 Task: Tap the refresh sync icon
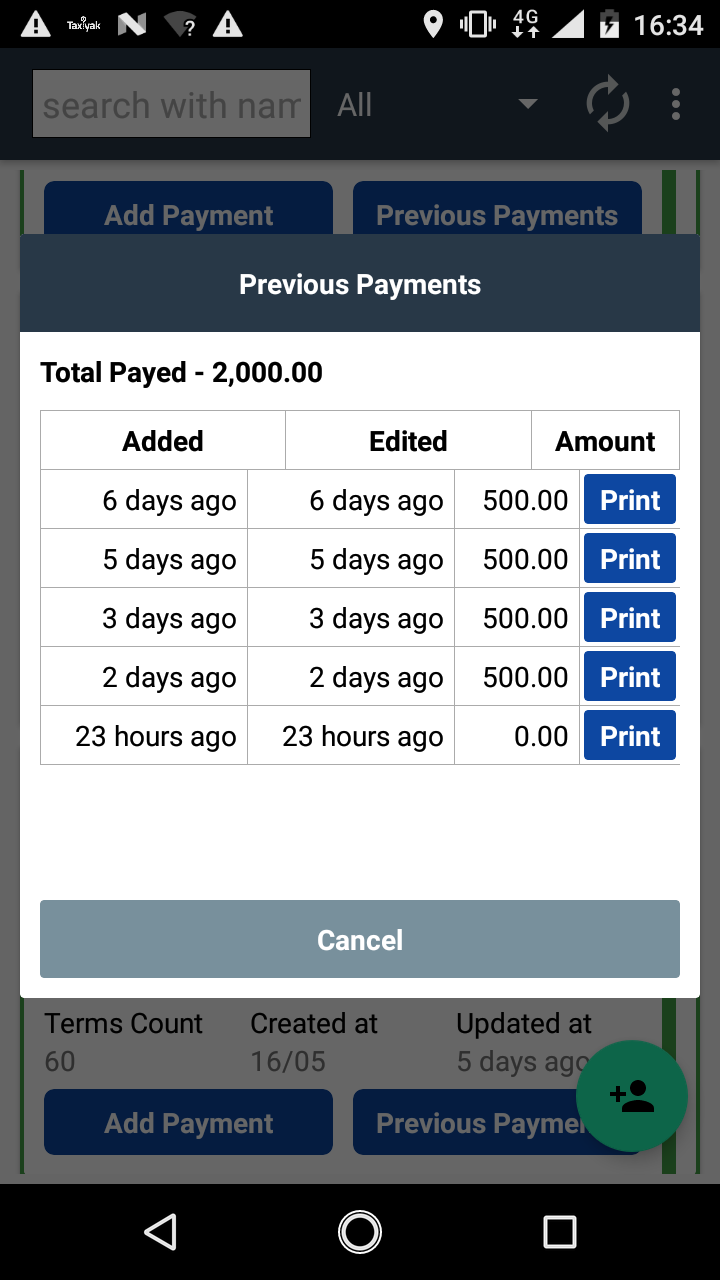(607, 104)
